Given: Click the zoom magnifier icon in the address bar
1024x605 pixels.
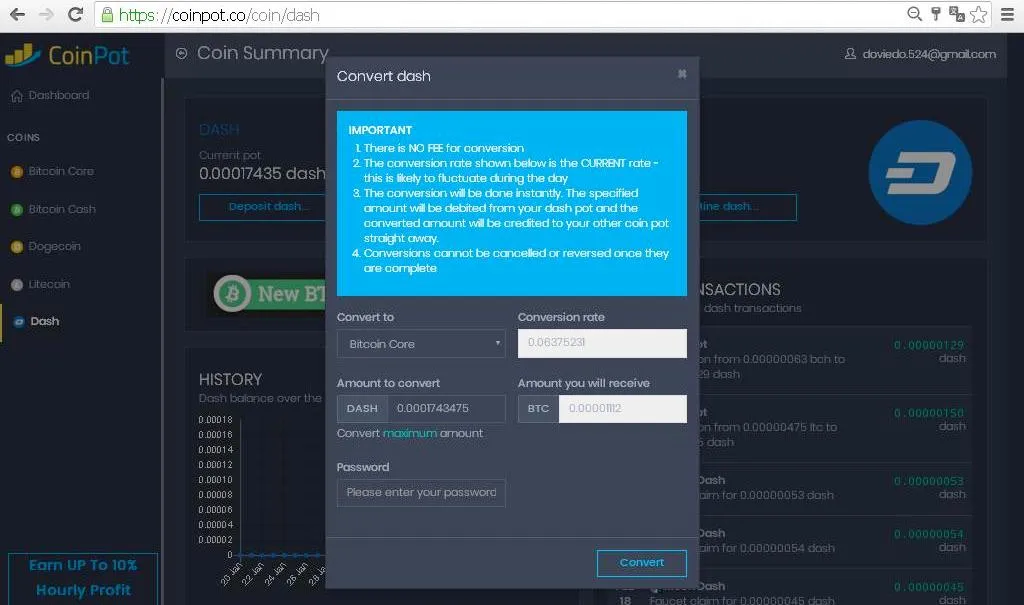Looking at the screenshot, I should pos(914,14).
